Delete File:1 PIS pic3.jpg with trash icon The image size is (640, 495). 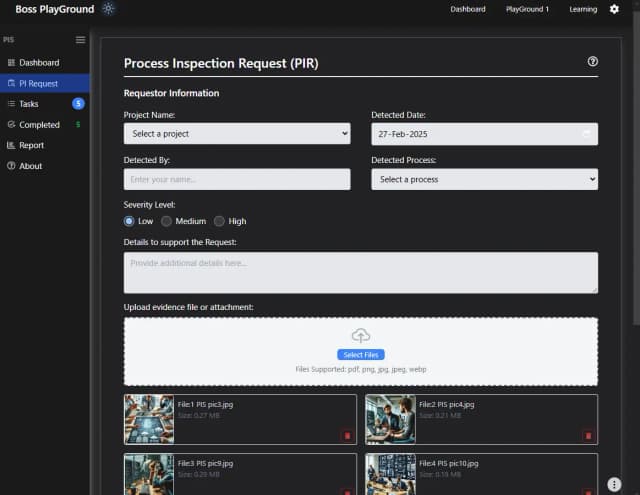coord(347,435)
